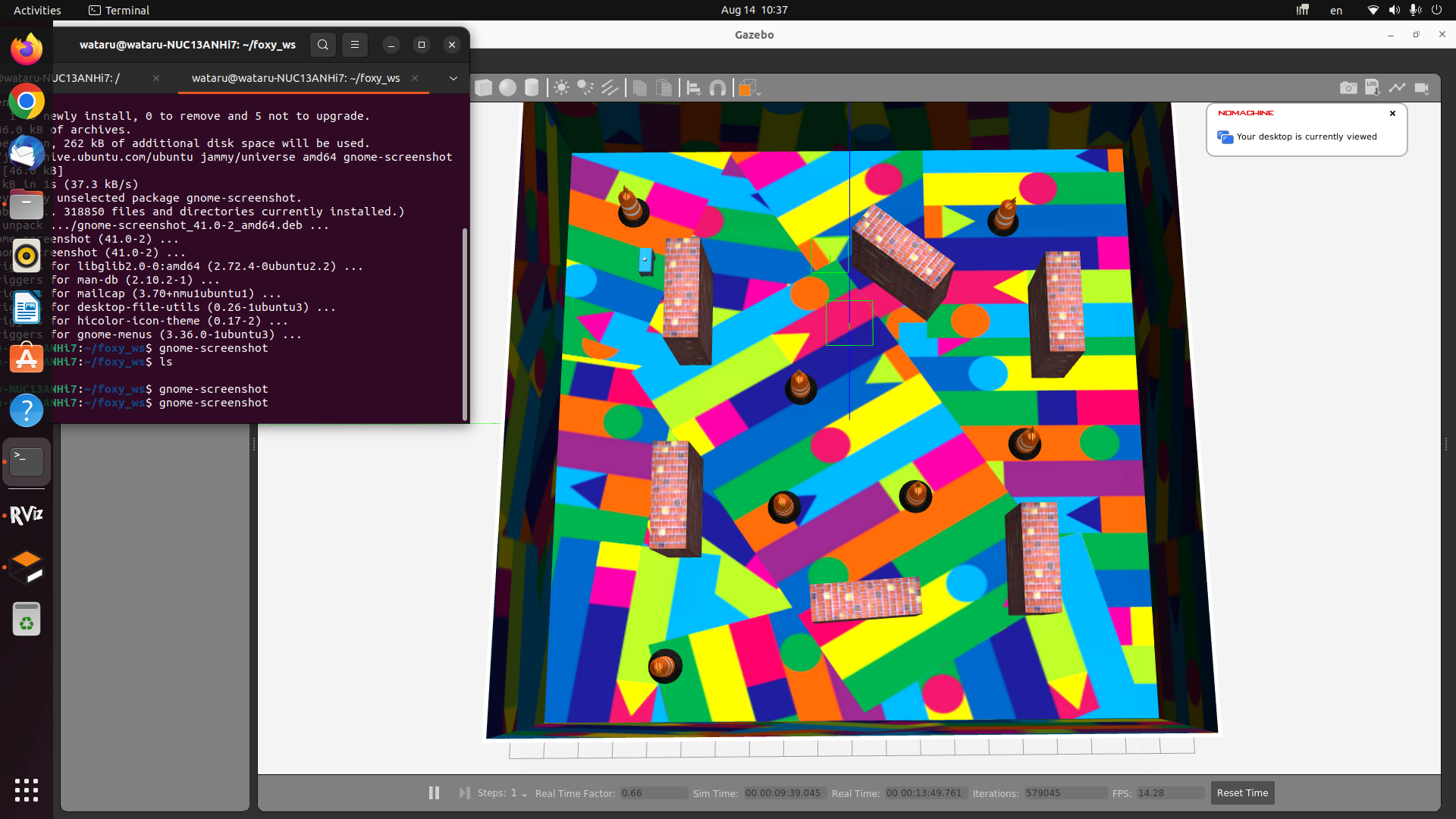Image resolution: width=1456 pixels, height=819 pixels.
Task: Open Activities overview
Action: click(37, 10)
